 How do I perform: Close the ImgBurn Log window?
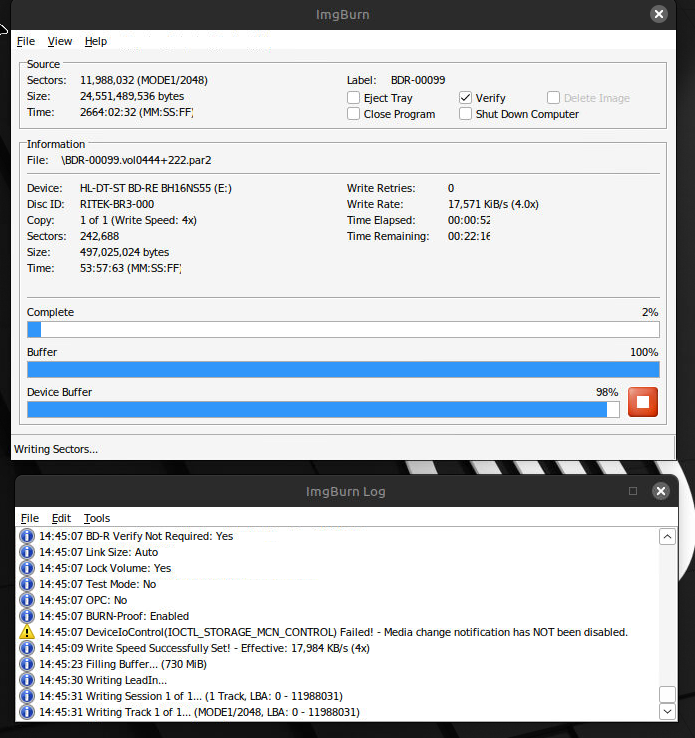661,491
